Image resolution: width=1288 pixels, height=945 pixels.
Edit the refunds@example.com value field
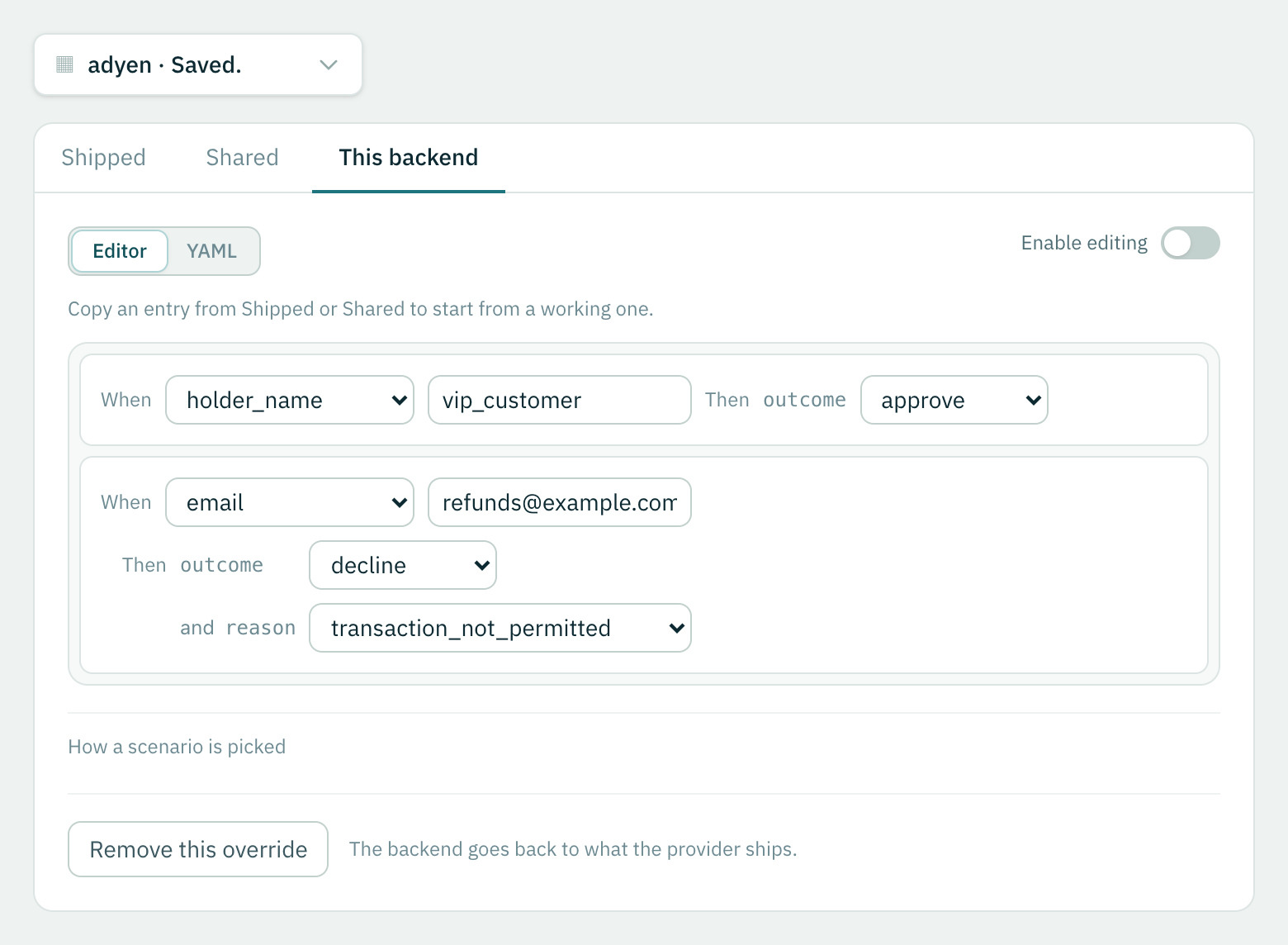tap(560, 502)
